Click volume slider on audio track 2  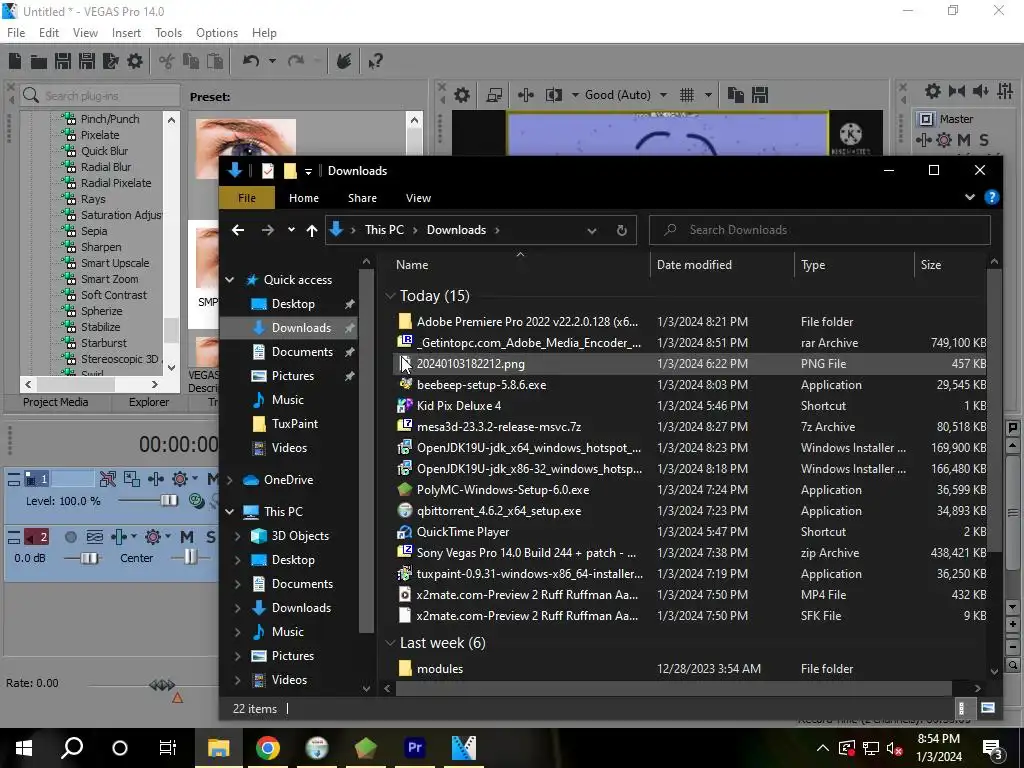(x=89, y=558)
